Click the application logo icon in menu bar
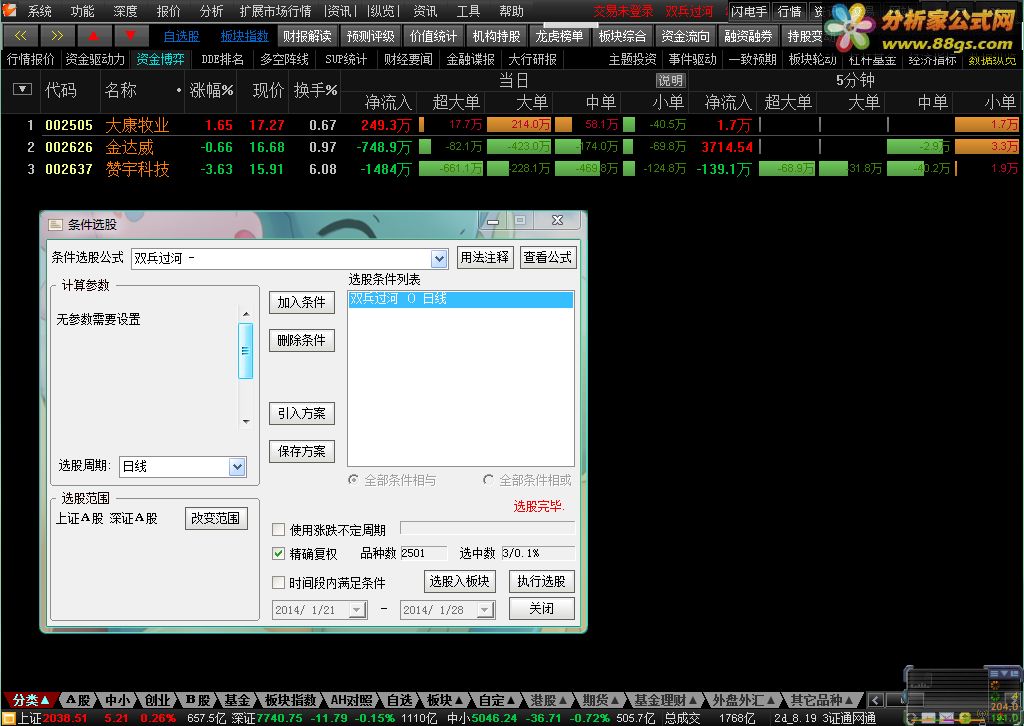 (x=9, y=10)
